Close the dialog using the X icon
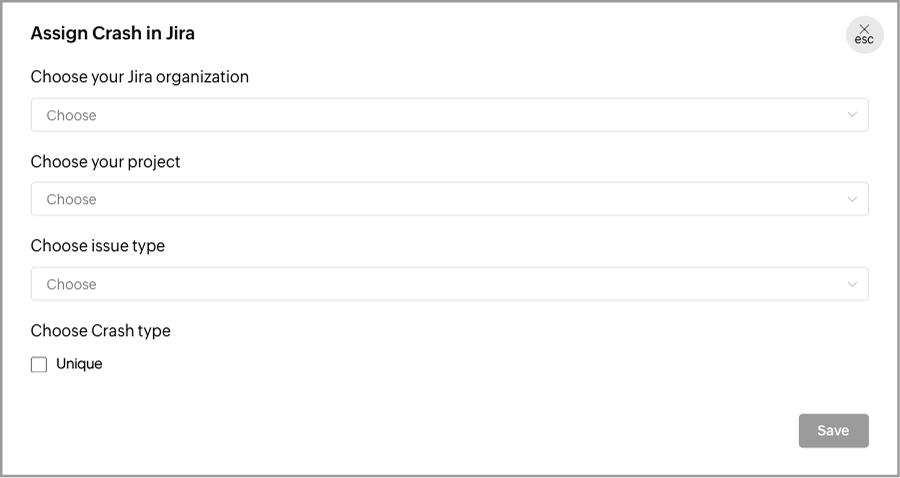Screen dimensions: 900x478 point(864,29)
